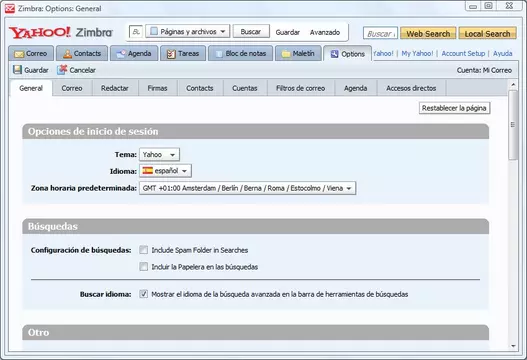Screen dimensions: 527x360
Task: Select the Agenda options subtab
Action: pyautogui.click(x=356, y=88)
